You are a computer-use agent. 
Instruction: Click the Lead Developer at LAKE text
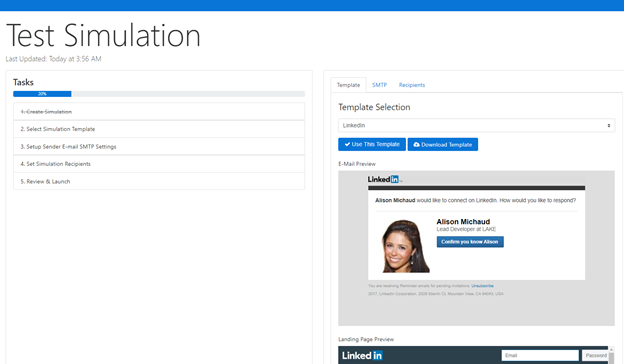click(x=466, y=229)
